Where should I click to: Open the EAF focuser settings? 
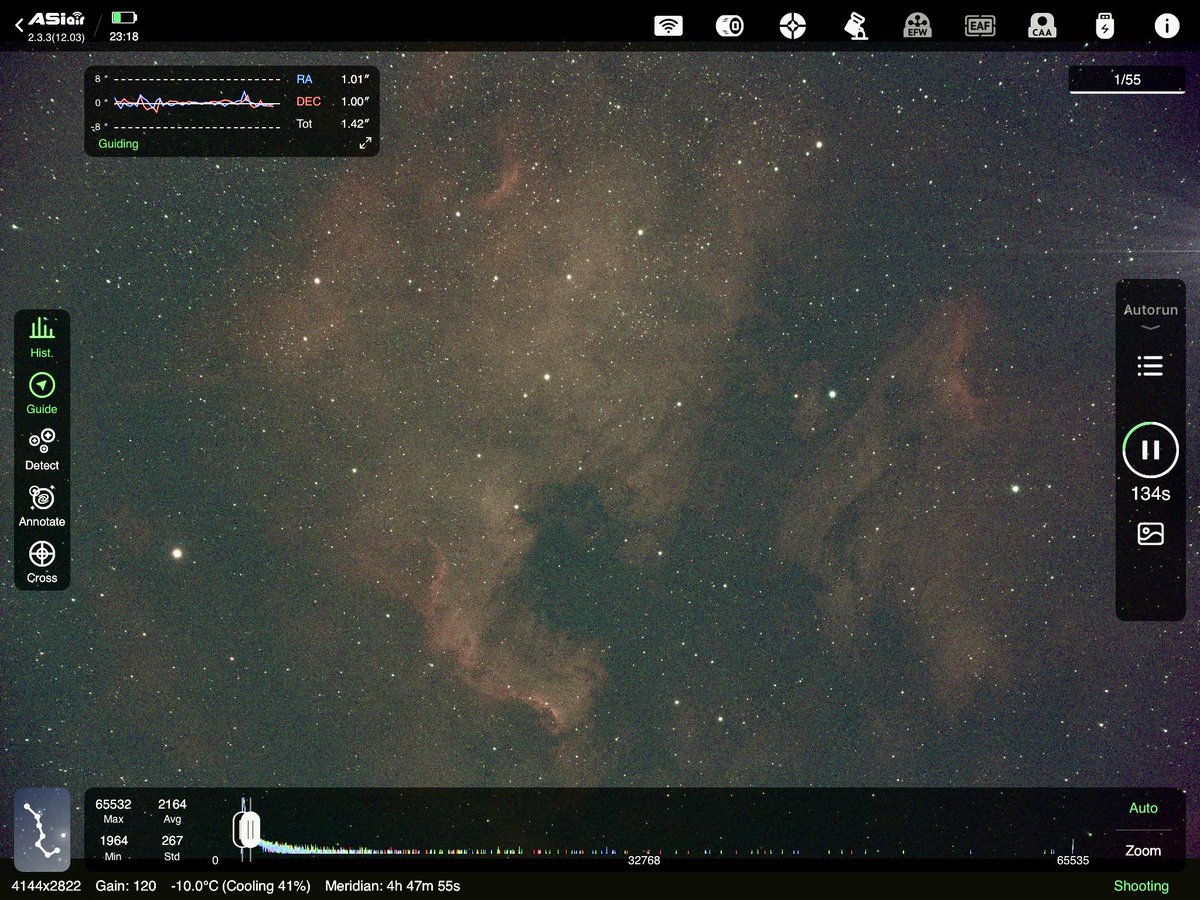[x=979, y=26]
